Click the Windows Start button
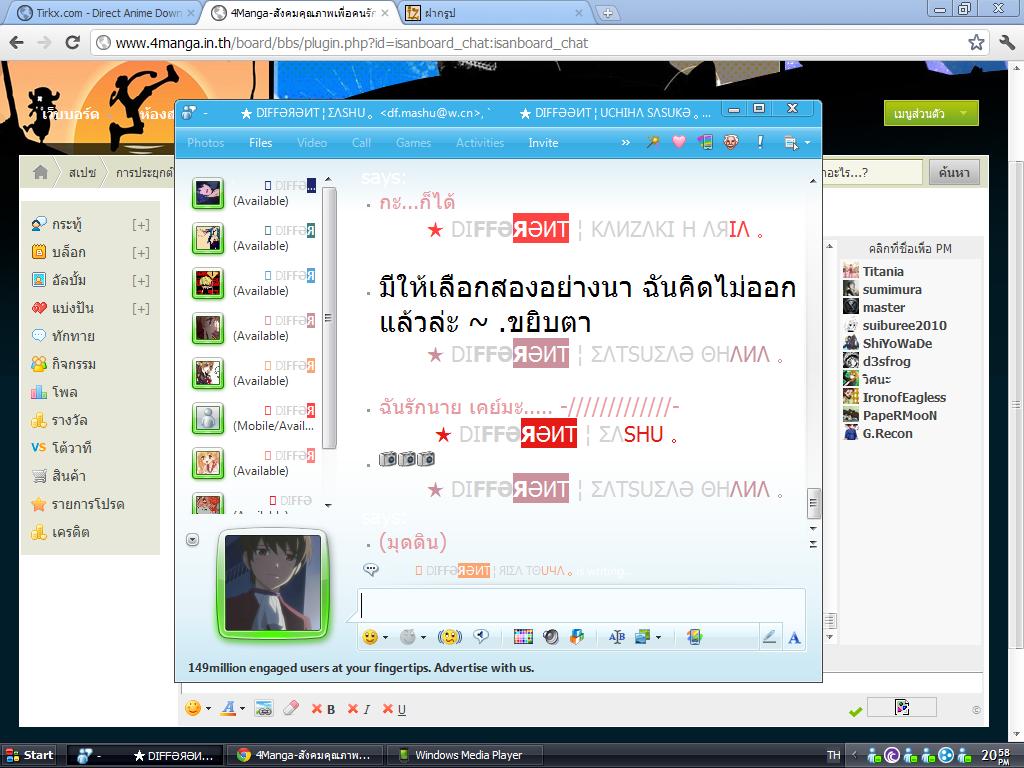The height and width of the screenshot is (768, 1024). 29,756
